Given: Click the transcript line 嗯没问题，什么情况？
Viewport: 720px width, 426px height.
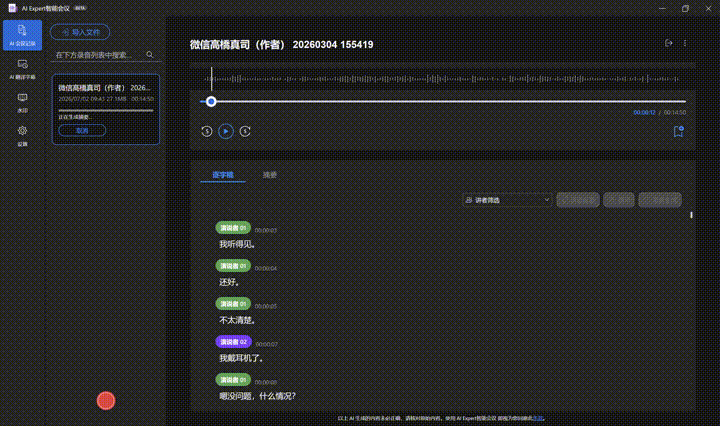Looking at the screenshot, I should (258, 396).
